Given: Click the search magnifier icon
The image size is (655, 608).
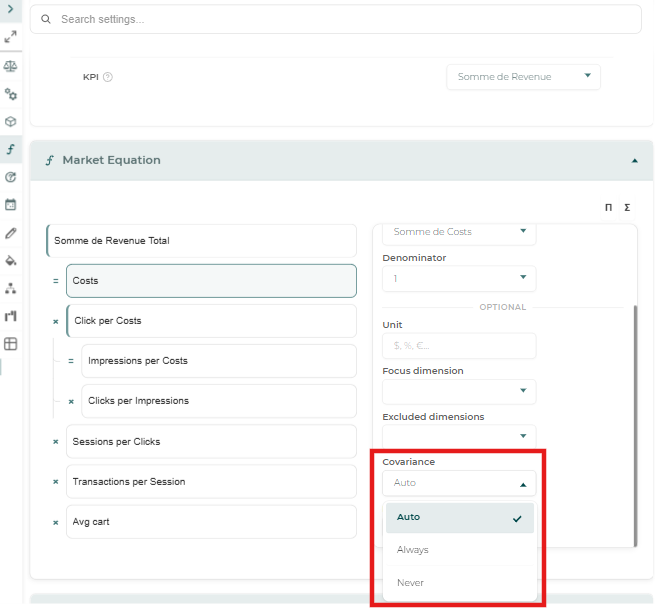Looking at the screenshot, I should (x=46, y=19).
